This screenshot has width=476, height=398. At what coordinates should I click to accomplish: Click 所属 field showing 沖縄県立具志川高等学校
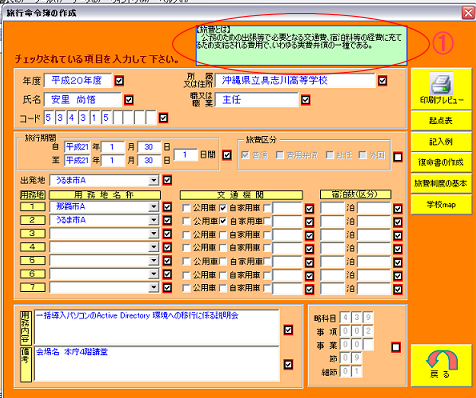295,81
